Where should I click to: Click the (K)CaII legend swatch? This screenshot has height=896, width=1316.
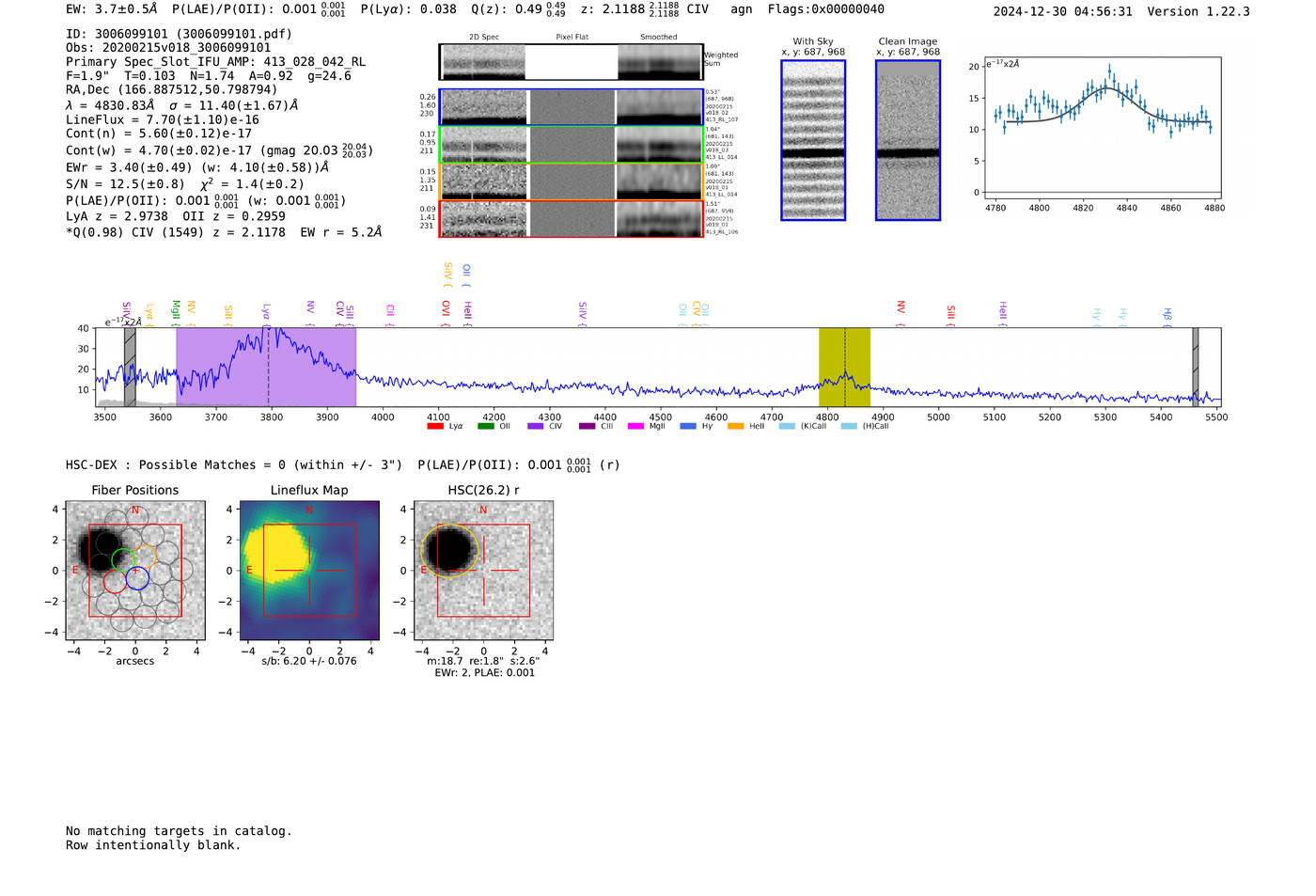click(787, 426)
